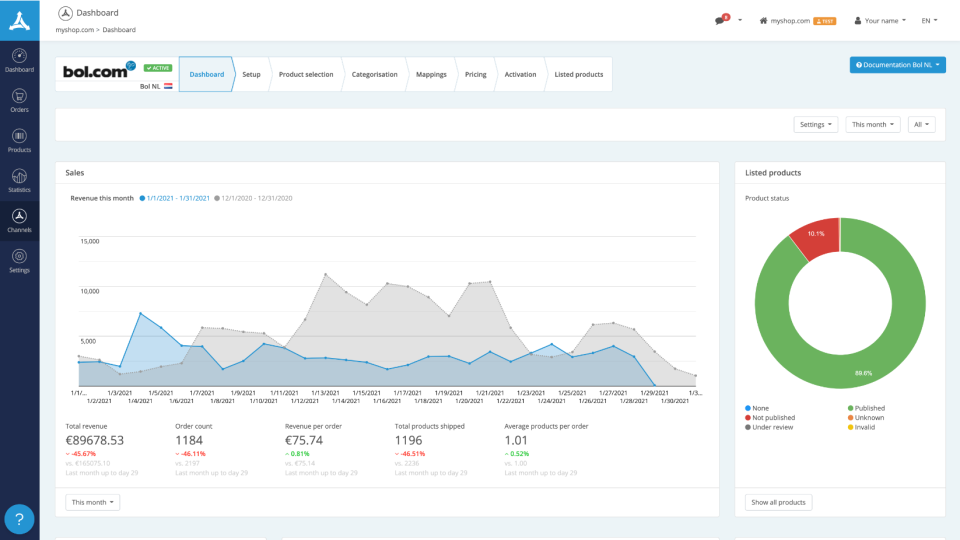
Task: Open Products in the sidebar
Action: pos(20,141)
